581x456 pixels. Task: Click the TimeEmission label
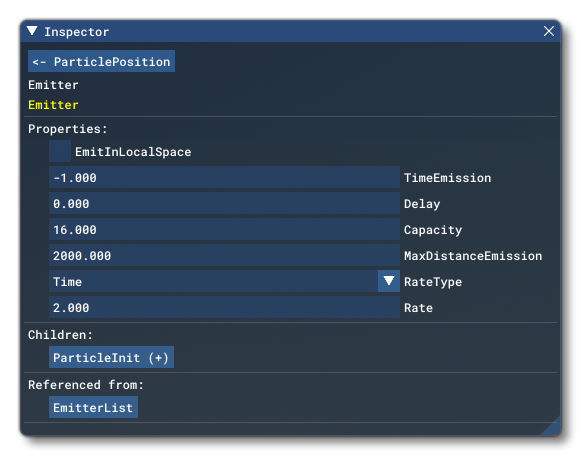click(x=448, y=178)
